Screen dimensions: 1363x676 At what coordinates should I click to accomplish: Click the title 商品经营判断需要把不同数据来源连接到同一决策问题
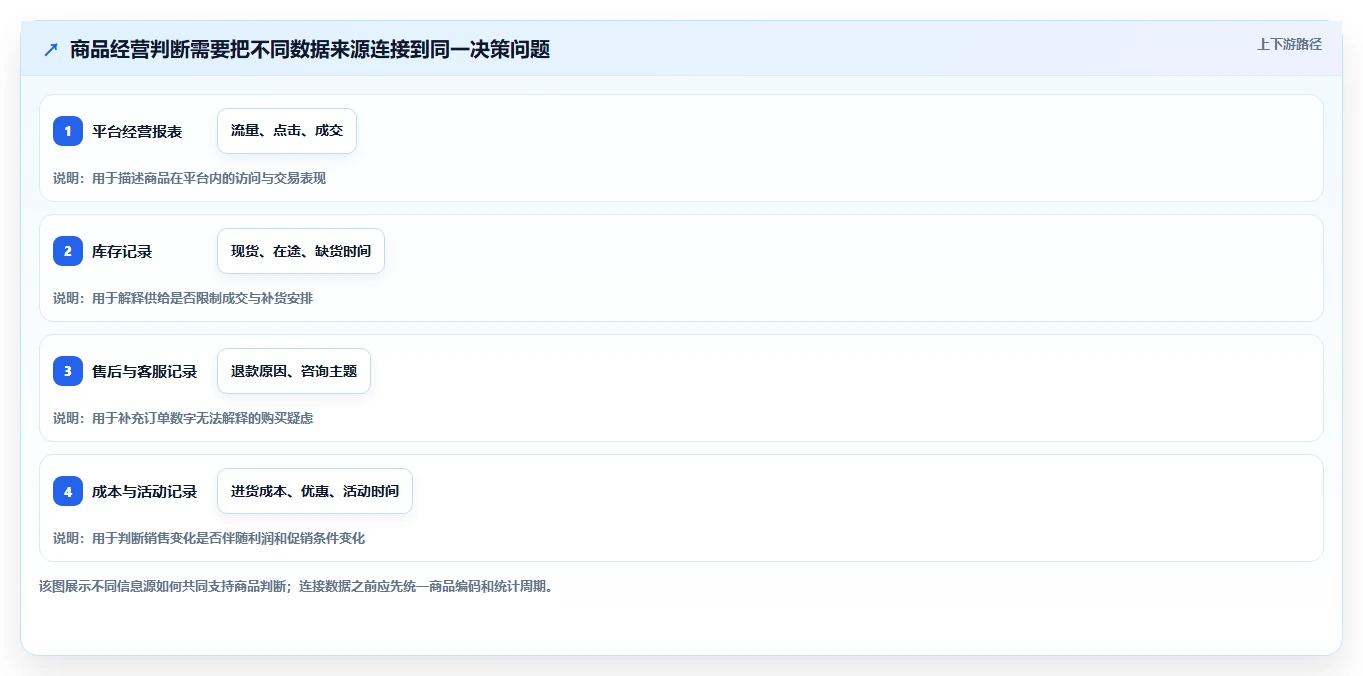(310, 49)
